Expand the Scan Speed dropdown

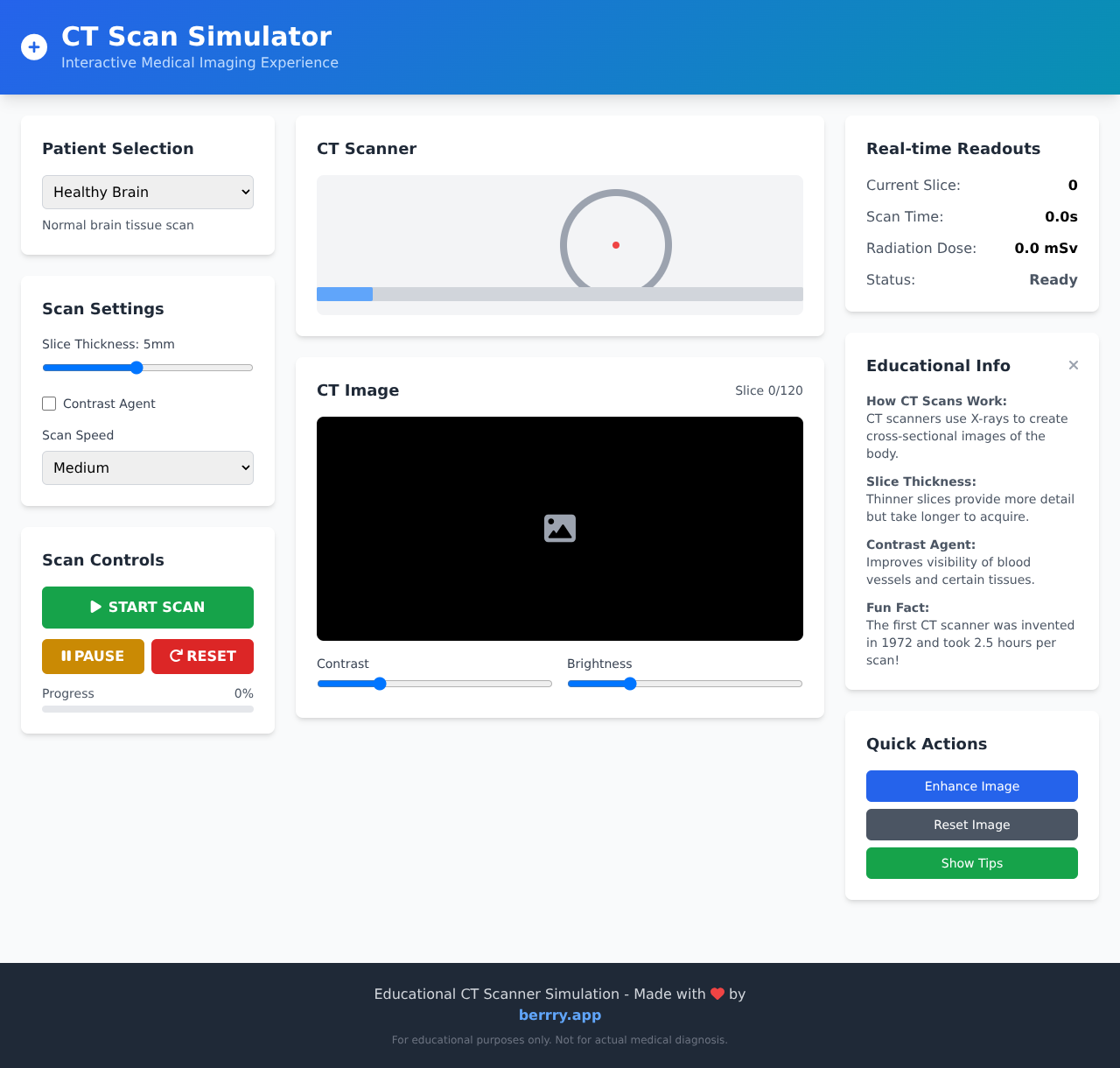(148, 468)
